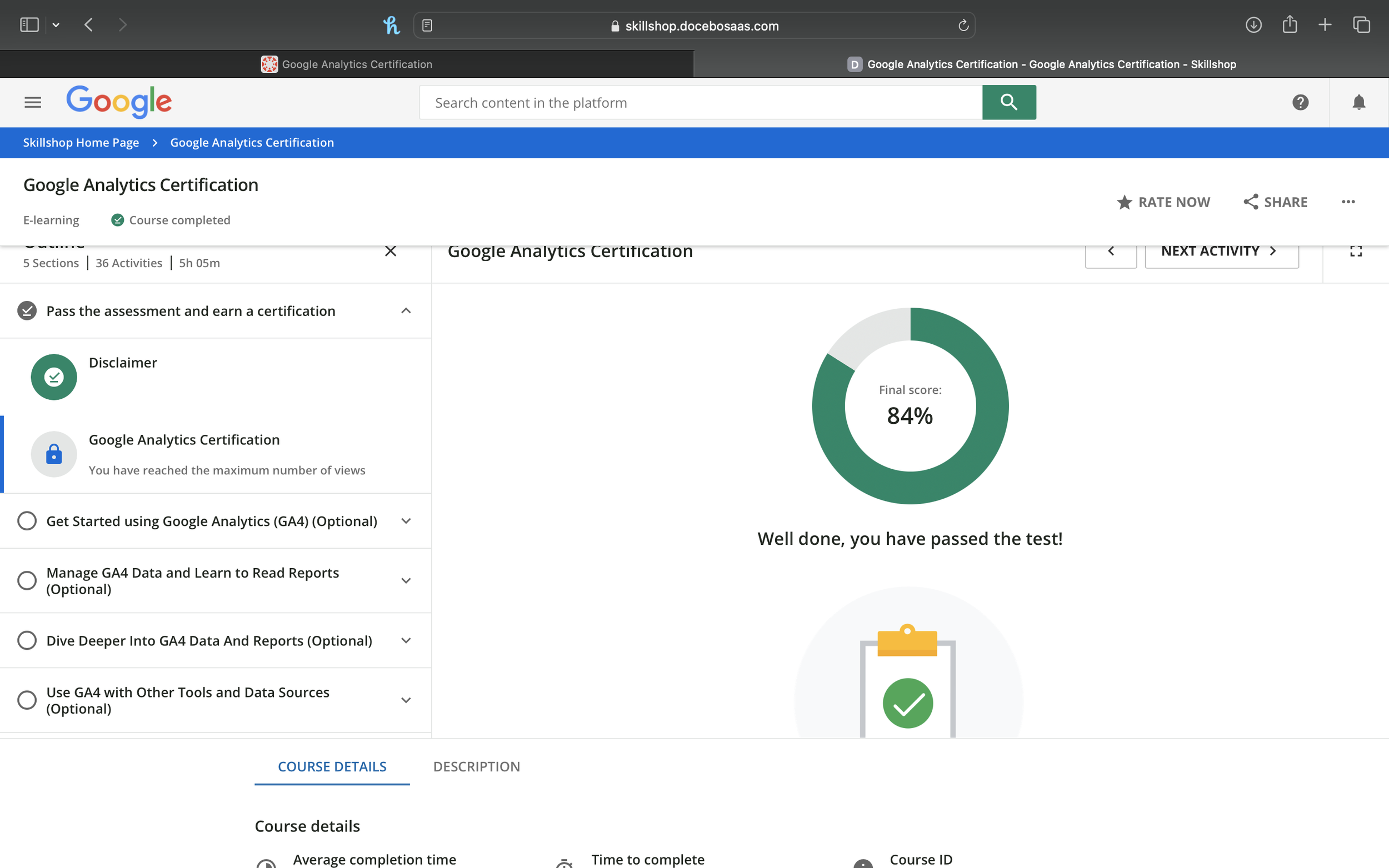1389x868 pixels.
Task: Click "Well done, you have passed the test!"
Action: 910,539
